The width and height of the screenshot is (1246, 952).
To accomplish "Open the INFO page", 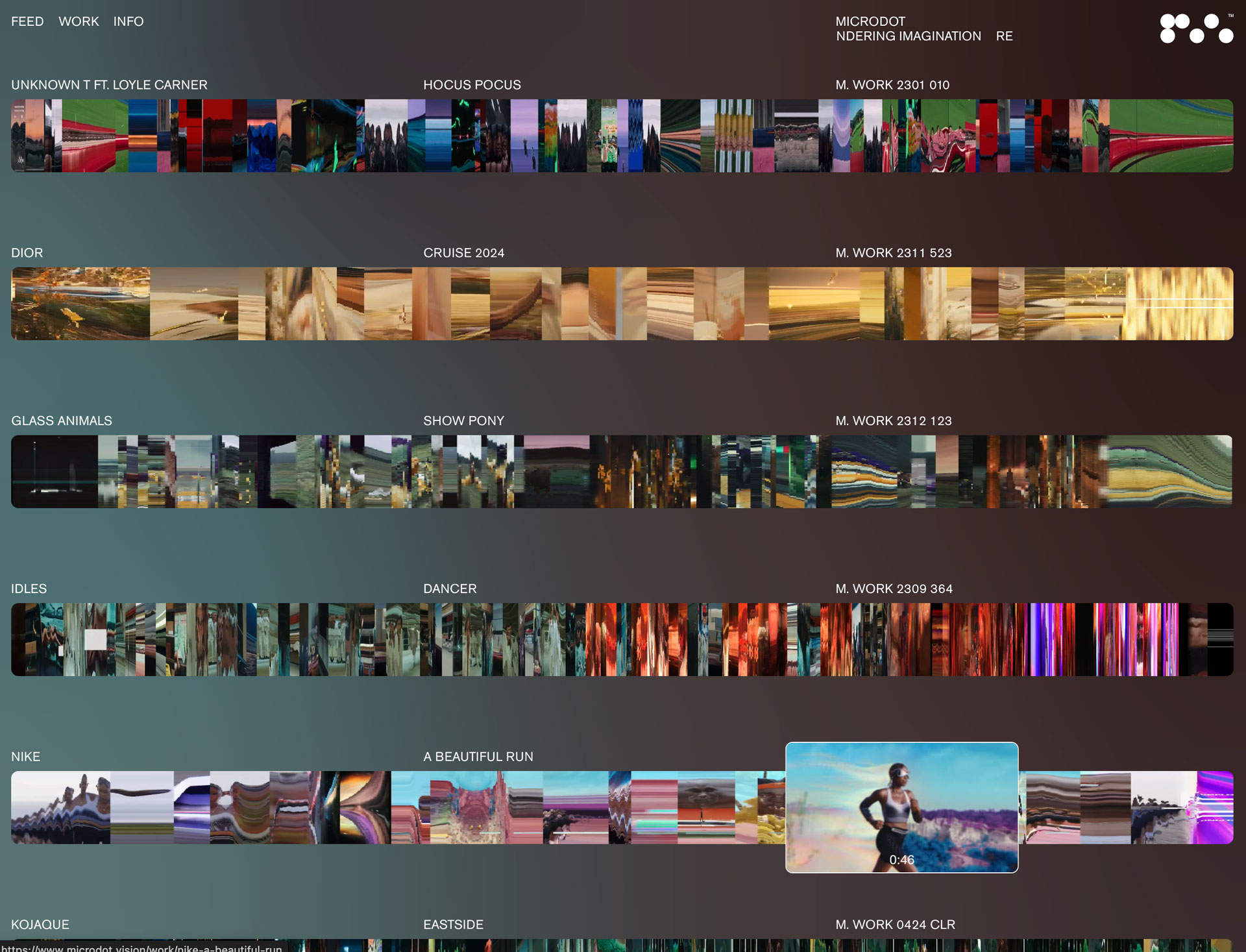I will [x=128, y=21].
